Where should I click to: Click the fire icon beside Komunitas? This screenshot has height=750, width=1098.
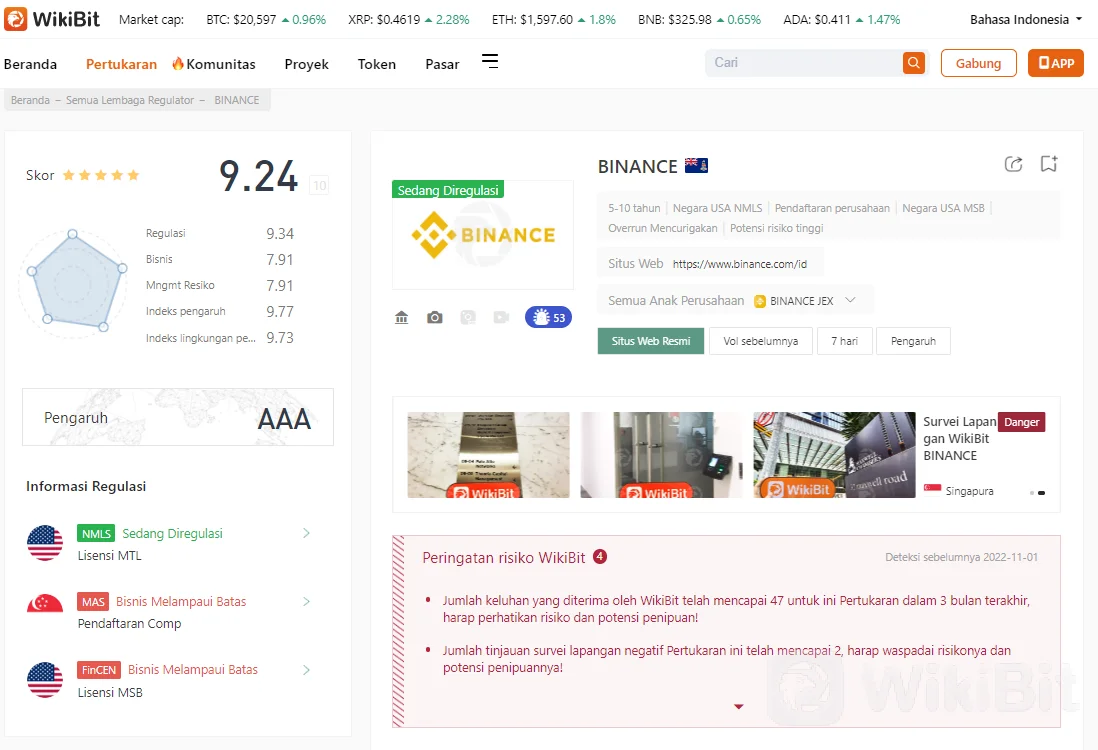point(178,64)
